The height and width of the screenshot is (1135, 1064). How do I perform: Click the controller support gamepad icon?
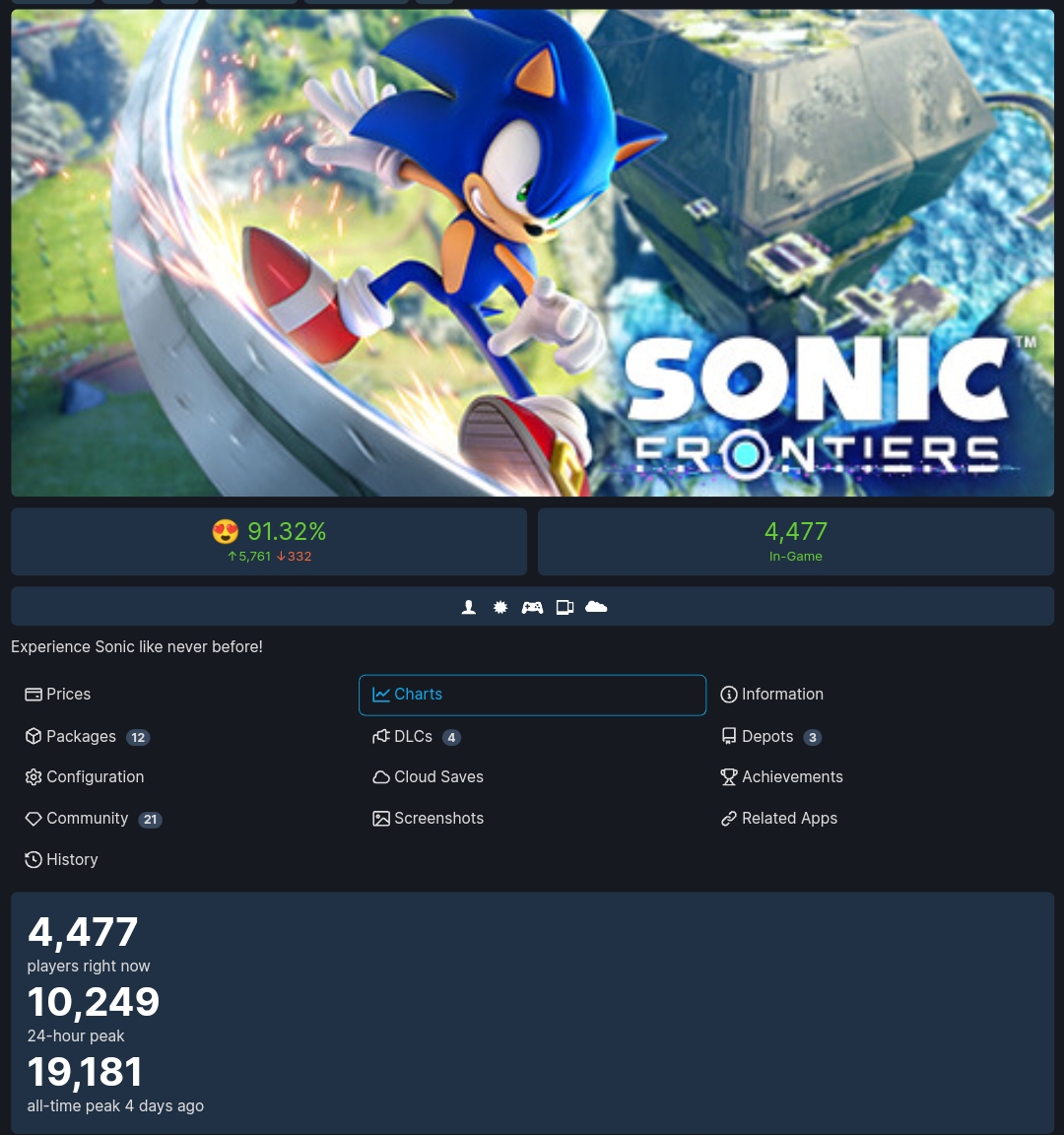[532, 607]
